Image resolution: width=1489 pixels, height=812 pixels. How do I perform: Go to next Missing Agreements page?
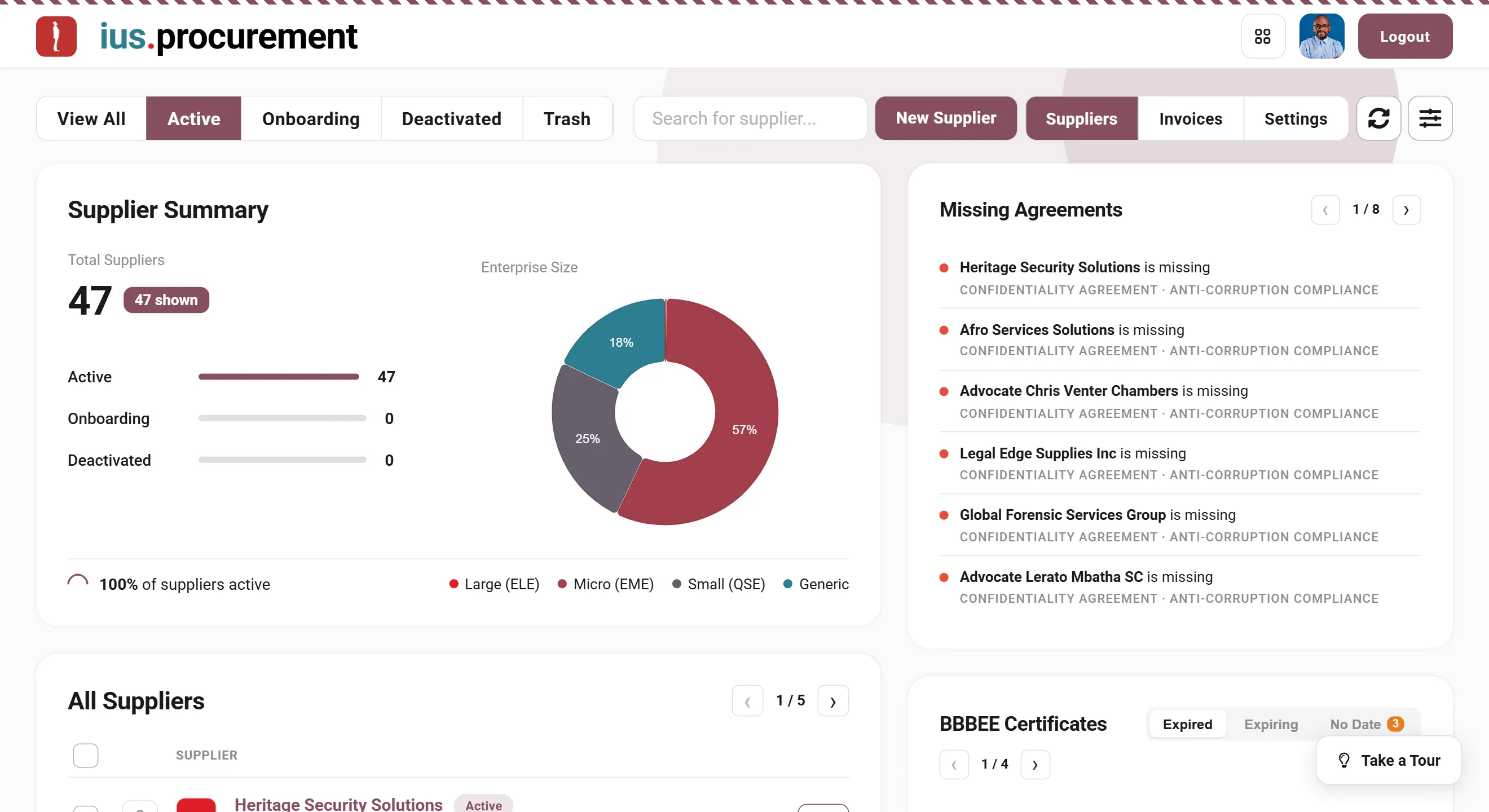point(1406,210)
